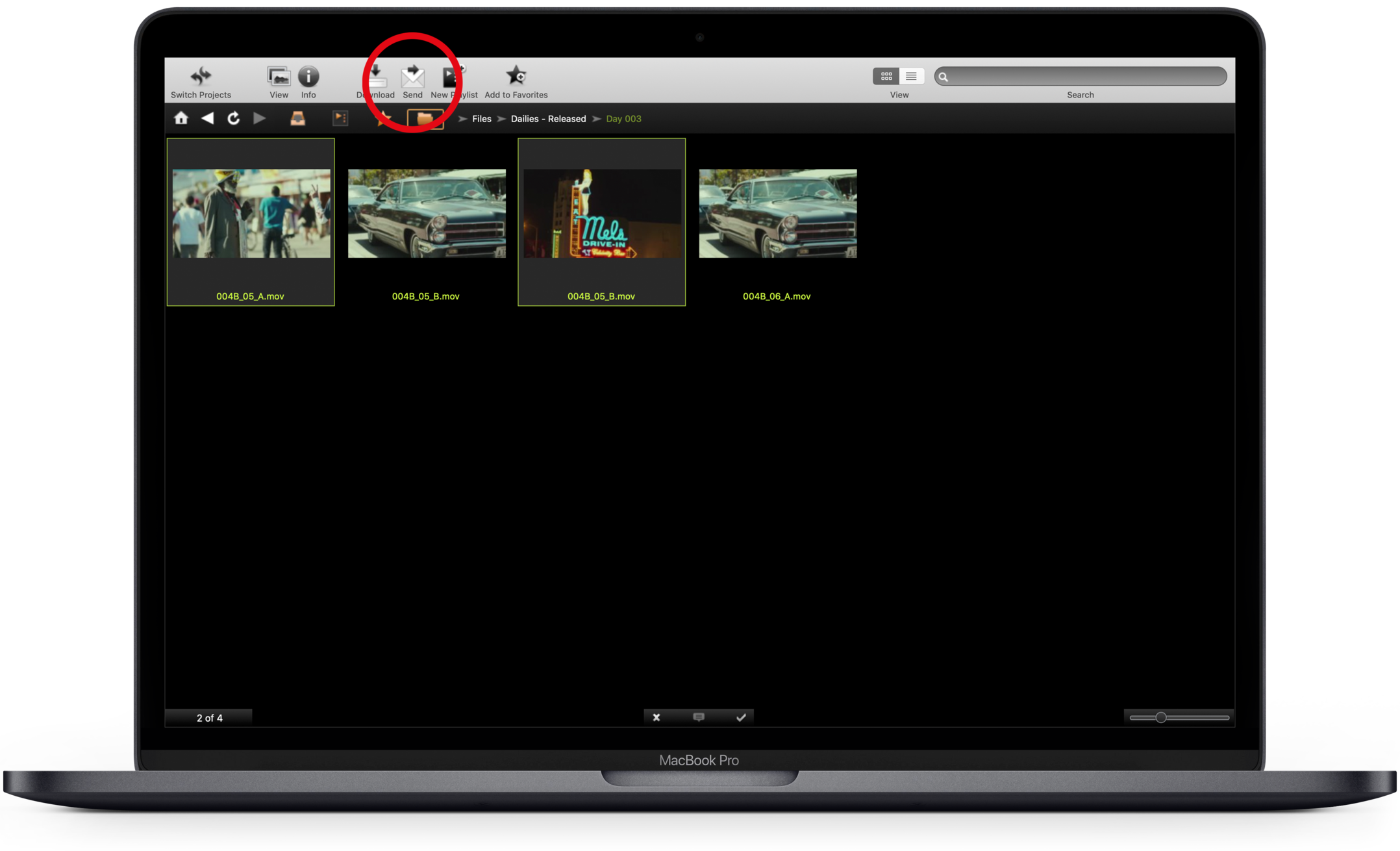Switch to grid view mode
This screenshot has width=1400, height=851.
[x=886, y=77]
